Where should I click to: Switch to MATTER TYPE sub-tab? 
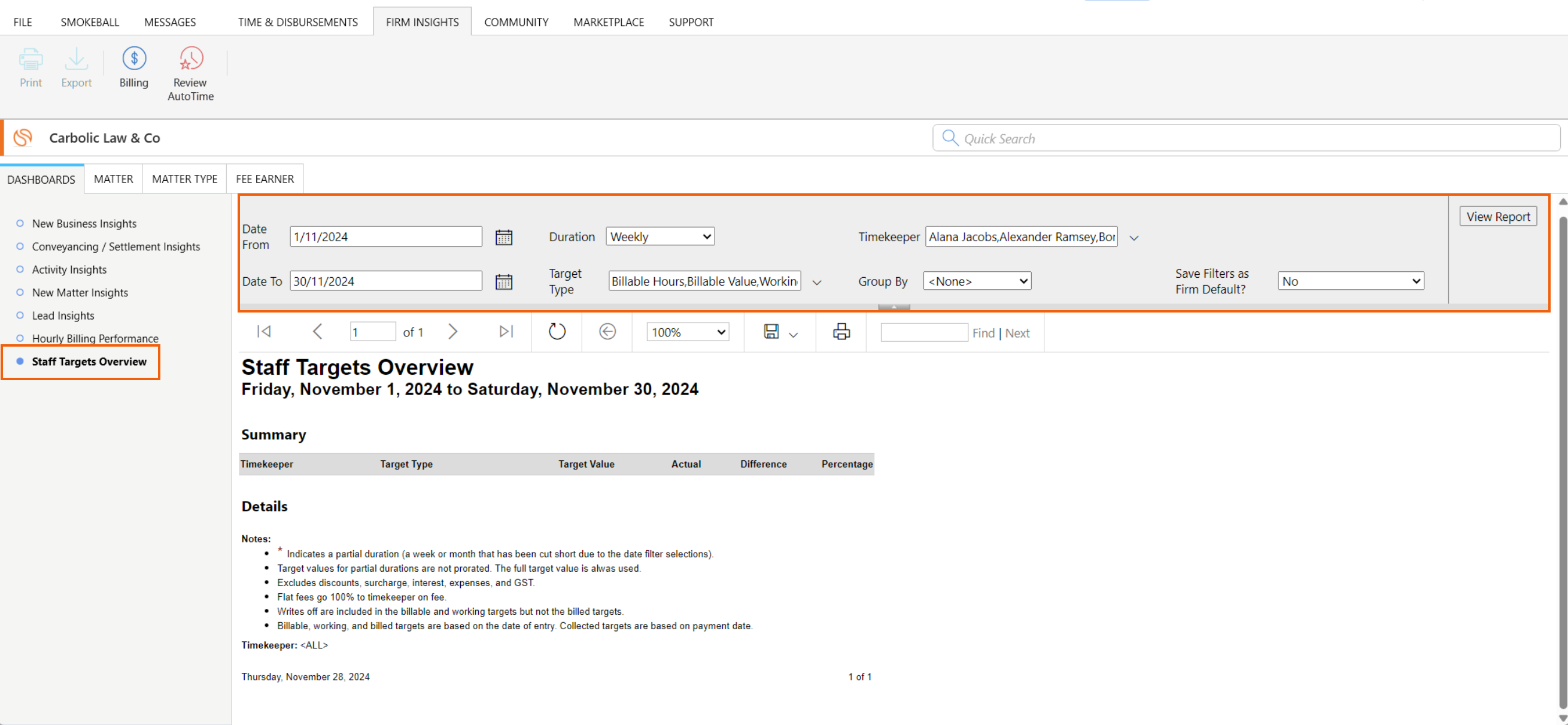(x=184, y=179)
